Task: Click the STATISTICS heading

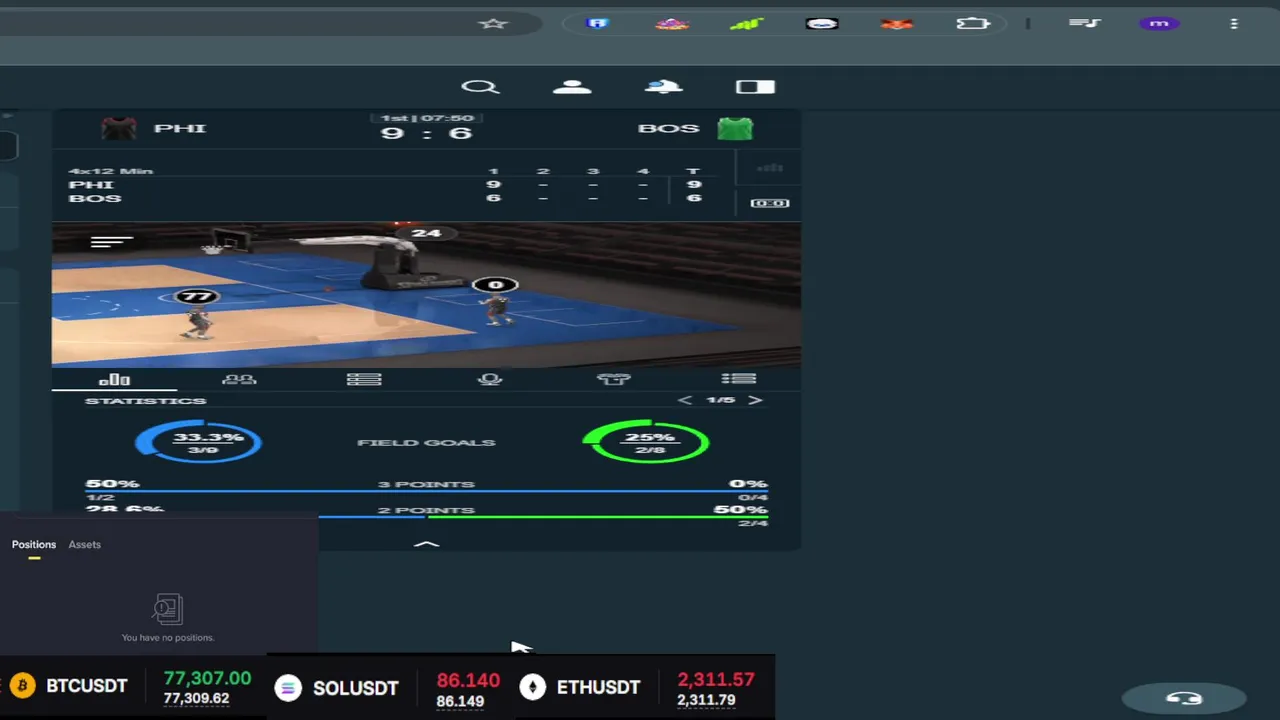Action: [x=145, y=401]
